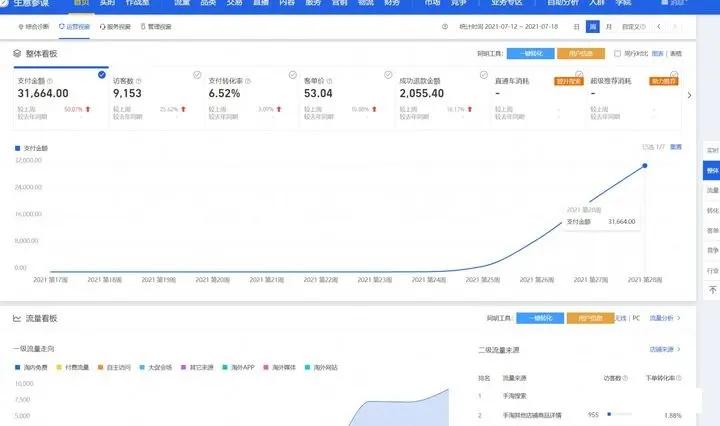Expand the 自定义 date range option

click(635, 27)
